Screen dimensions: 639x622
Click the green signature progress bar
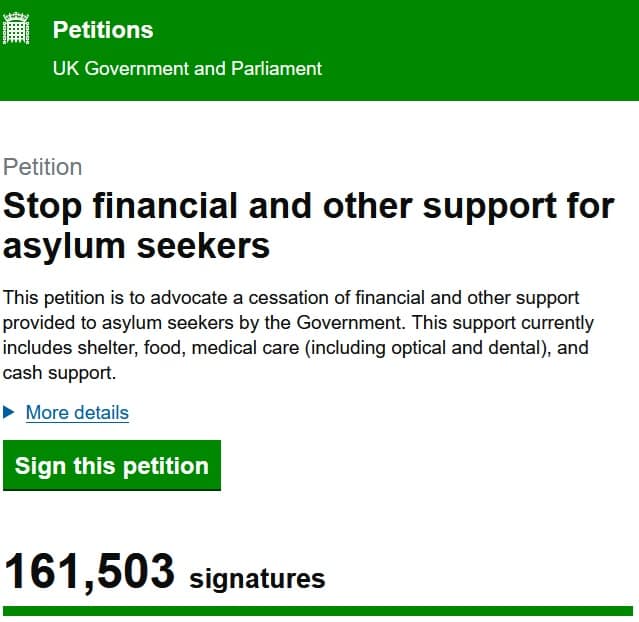pos(318,609)
